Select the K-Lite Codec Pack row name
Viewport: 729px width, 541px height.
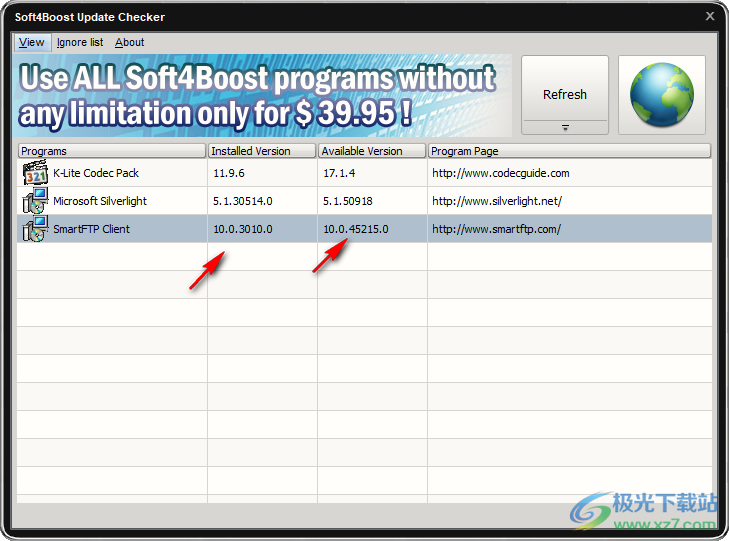[96, 173]
